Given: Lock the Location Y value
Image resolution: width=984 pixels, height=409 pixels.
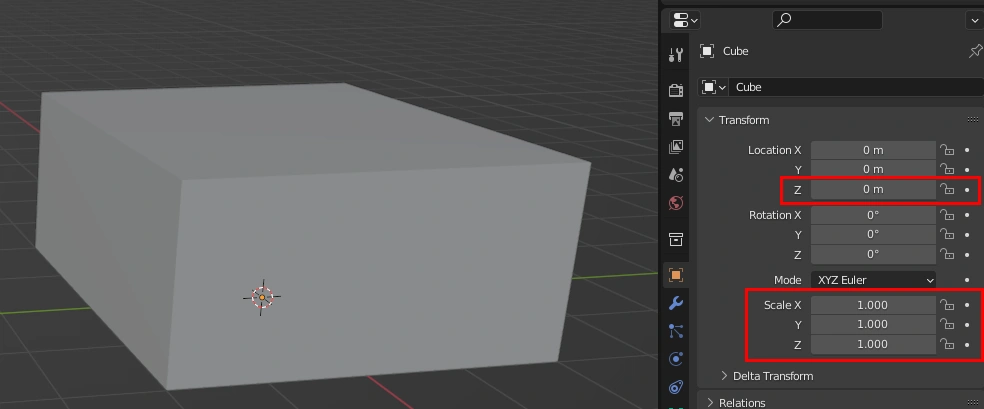Looking at the screenshot, I should (946, 169).
